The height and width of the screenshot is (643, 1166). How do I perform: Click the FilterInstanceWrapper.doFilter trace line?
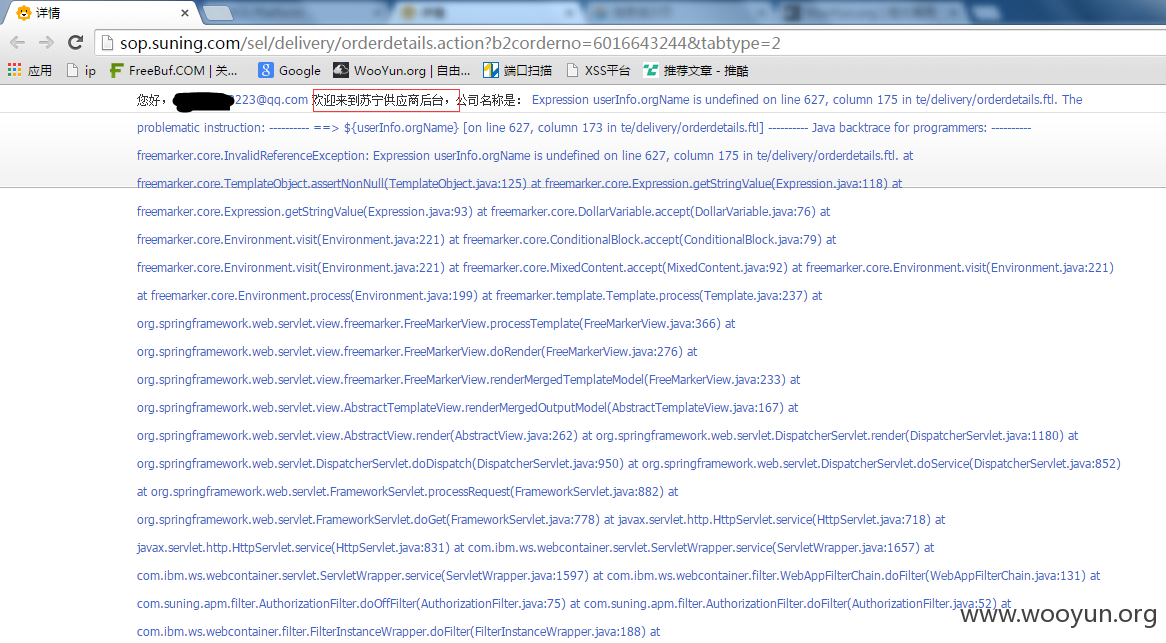click(399, 632)
